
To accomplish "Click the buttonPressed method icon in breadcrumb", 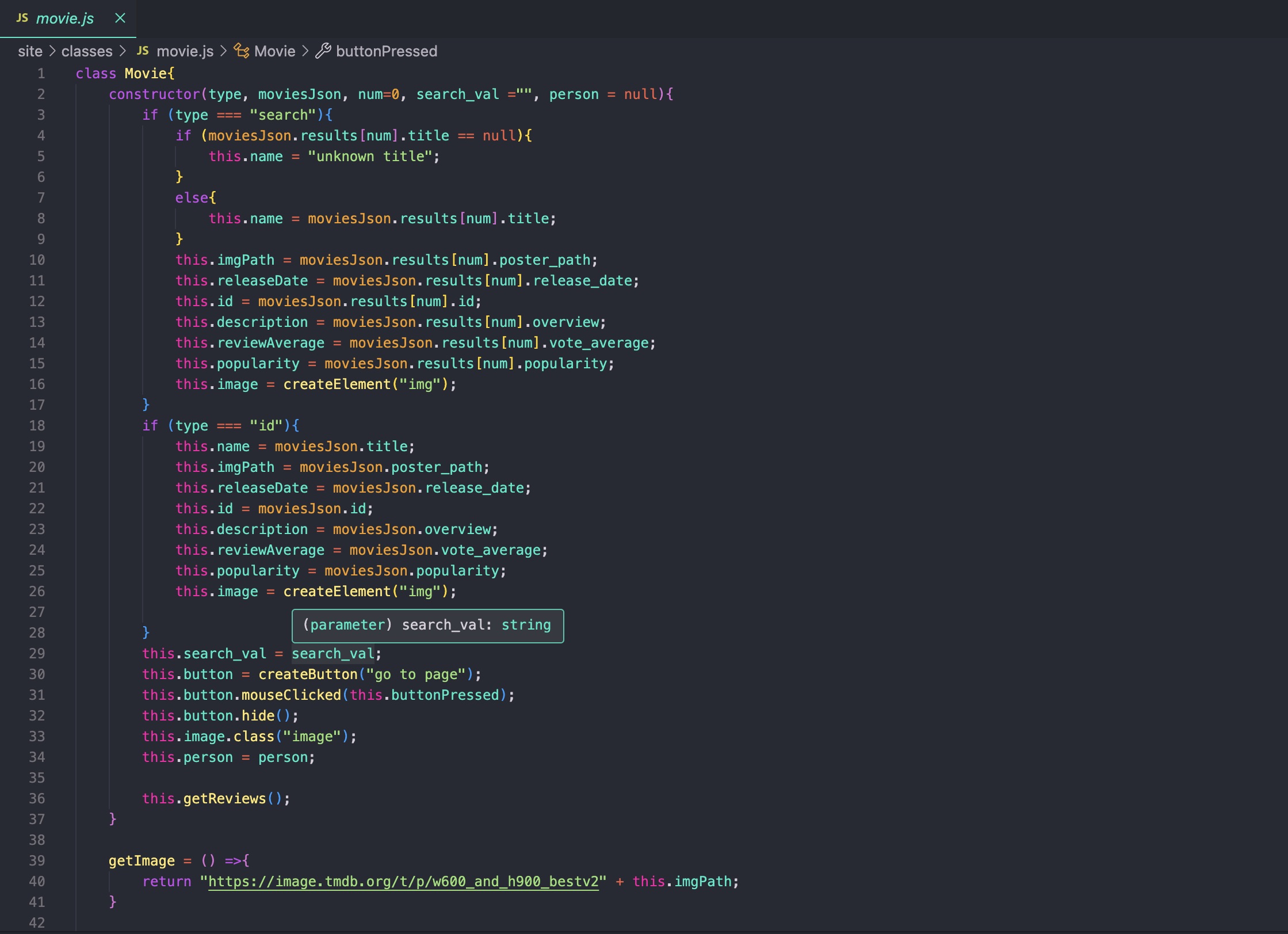I will click(324, 51).
